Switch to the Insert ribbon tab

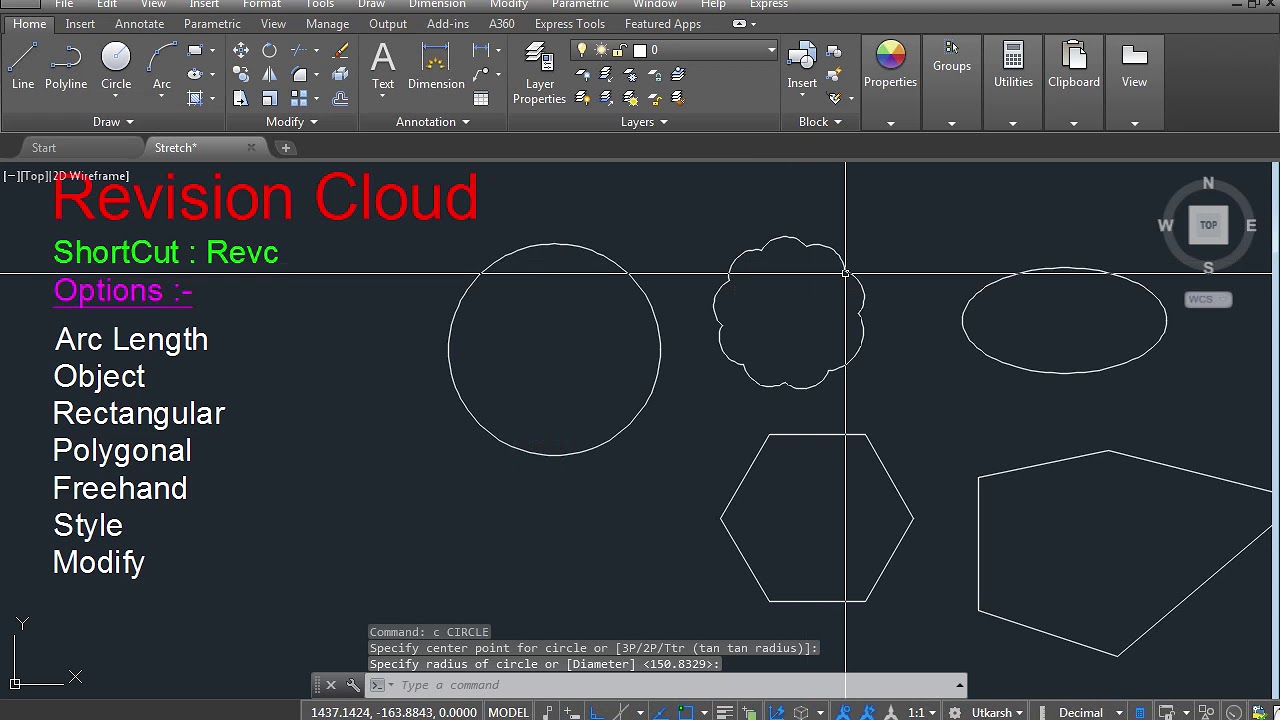(x=80, y=24)
